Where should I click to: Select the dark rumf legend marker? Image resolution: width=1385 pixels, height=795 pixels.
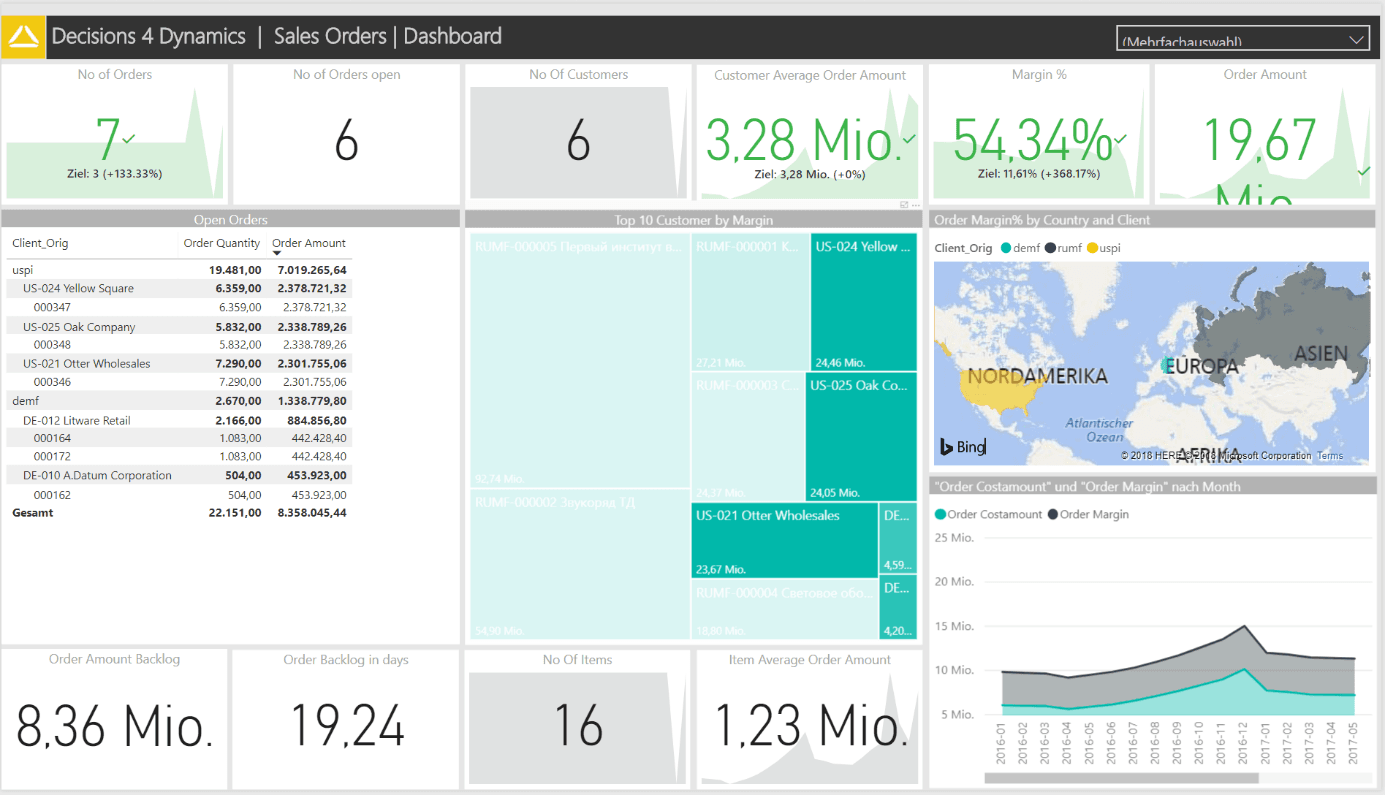click(x=1050, y=248)
